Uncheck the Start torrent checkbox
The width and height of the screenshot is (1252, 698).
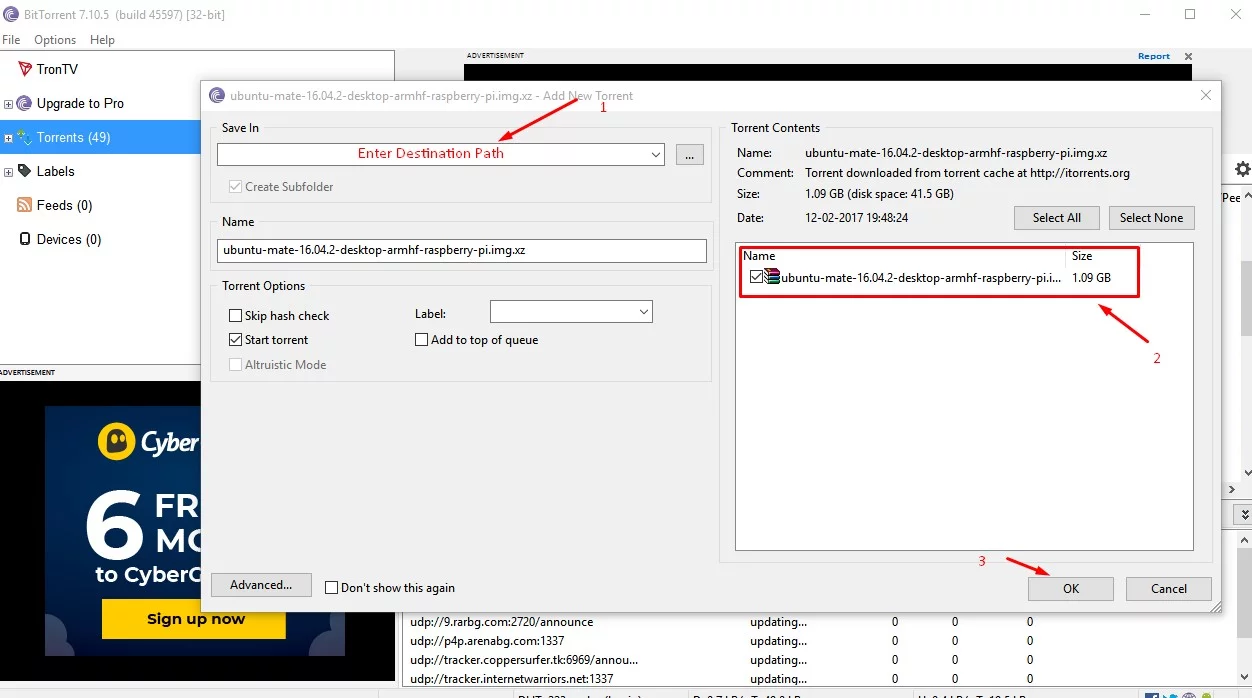(236, 340)
